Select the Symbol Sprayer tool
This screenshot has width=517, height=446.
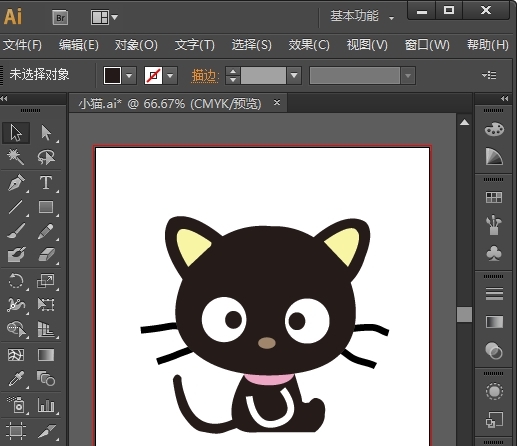click(16, 405)
